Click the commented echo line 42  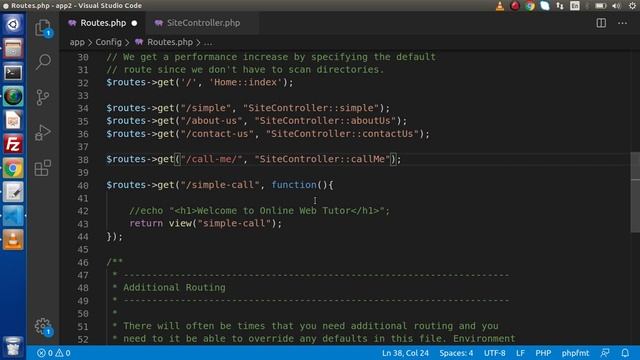(x=260, y=211)
